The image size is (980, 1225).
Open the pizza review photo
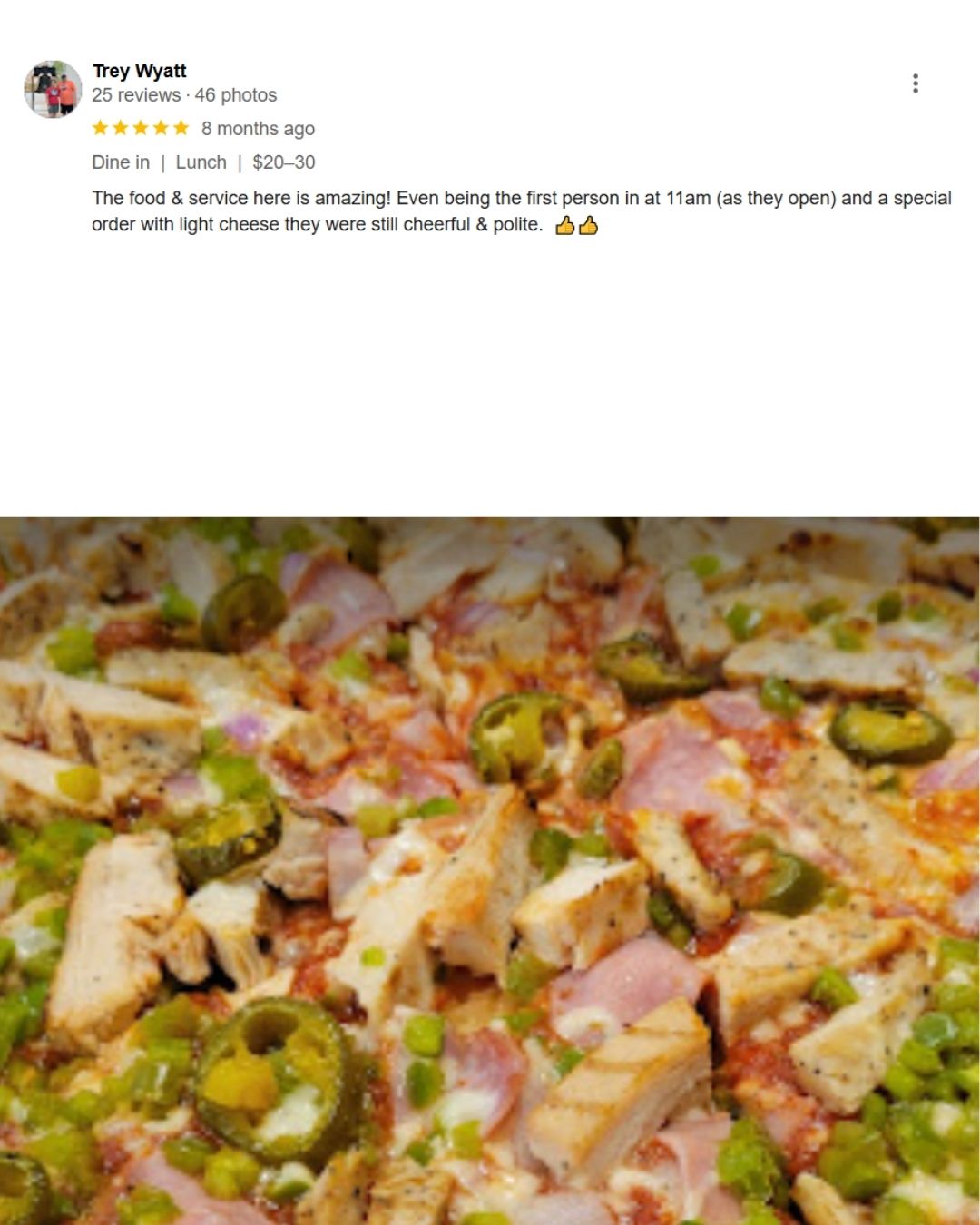pos(490,871)
